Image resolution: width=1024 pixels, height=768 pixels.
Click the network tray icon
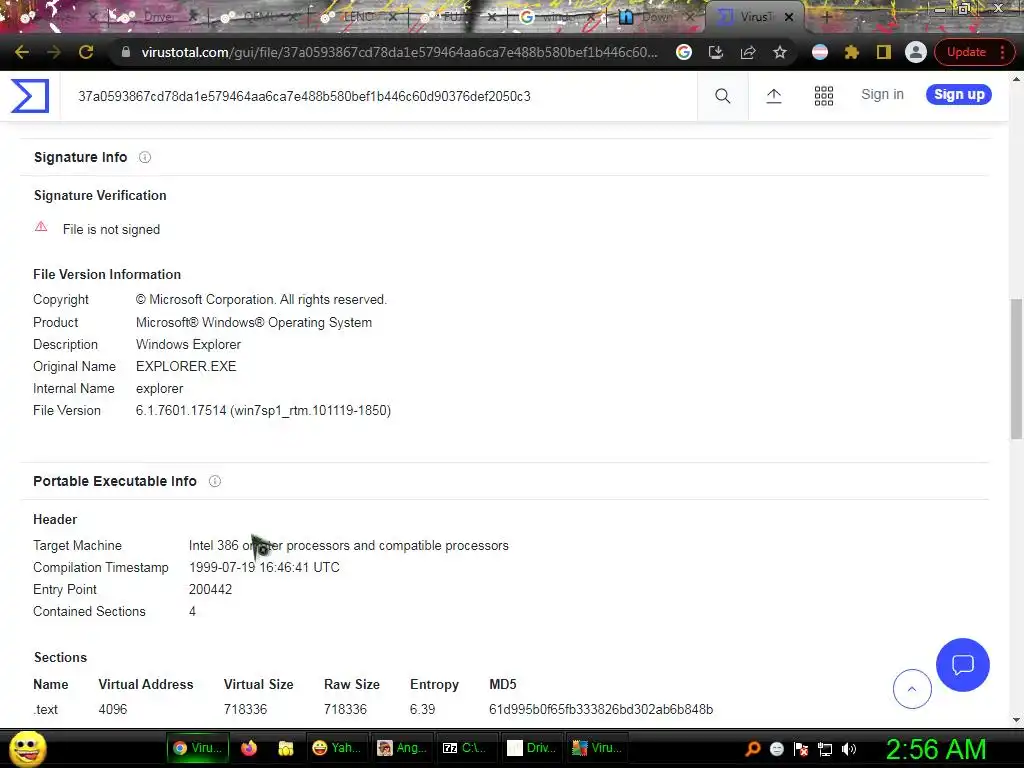coord(825,749)
